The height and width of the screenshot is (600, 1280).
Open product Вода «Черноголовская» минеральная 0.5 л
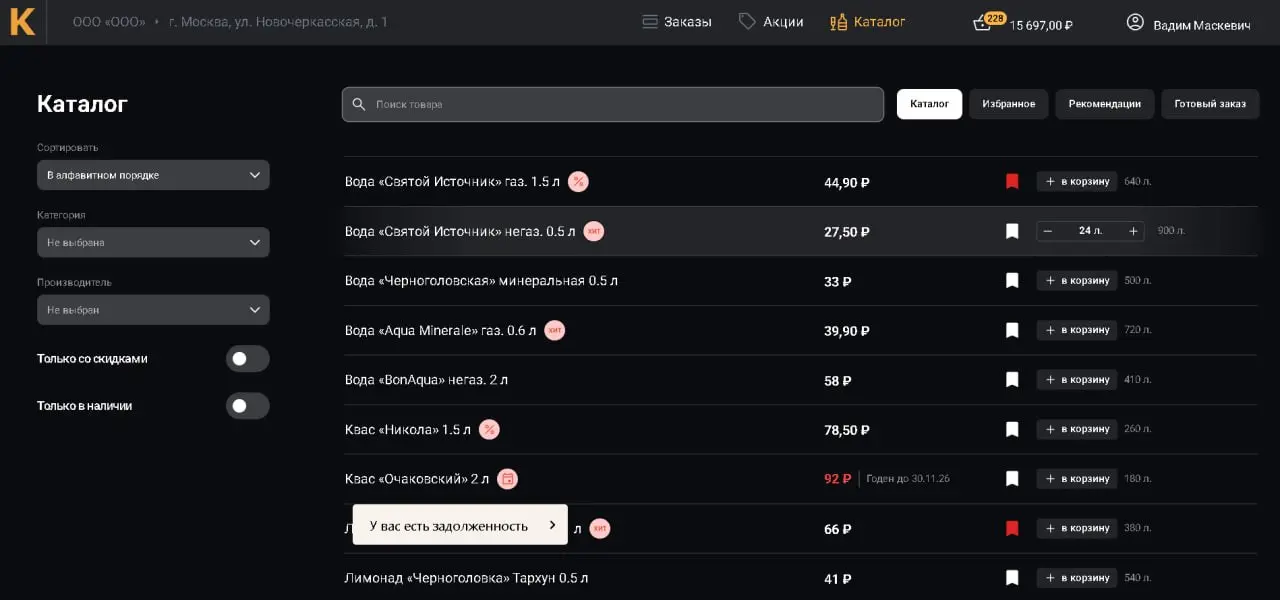point(481,281)
